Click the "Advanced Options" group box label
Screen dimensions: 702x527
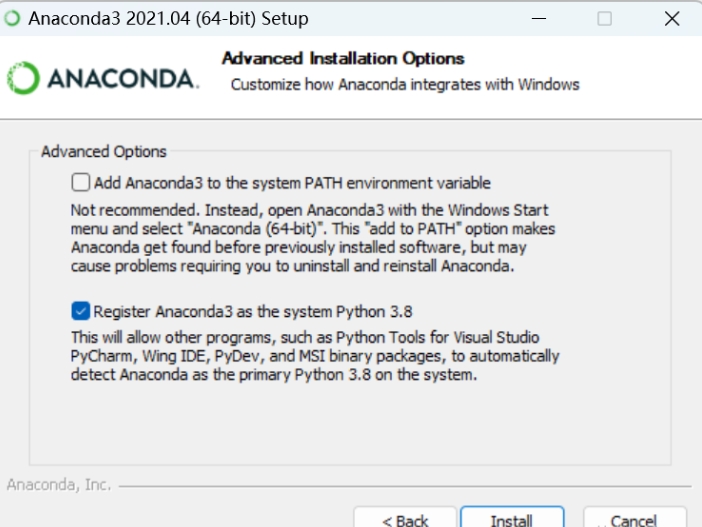[104, 152]
